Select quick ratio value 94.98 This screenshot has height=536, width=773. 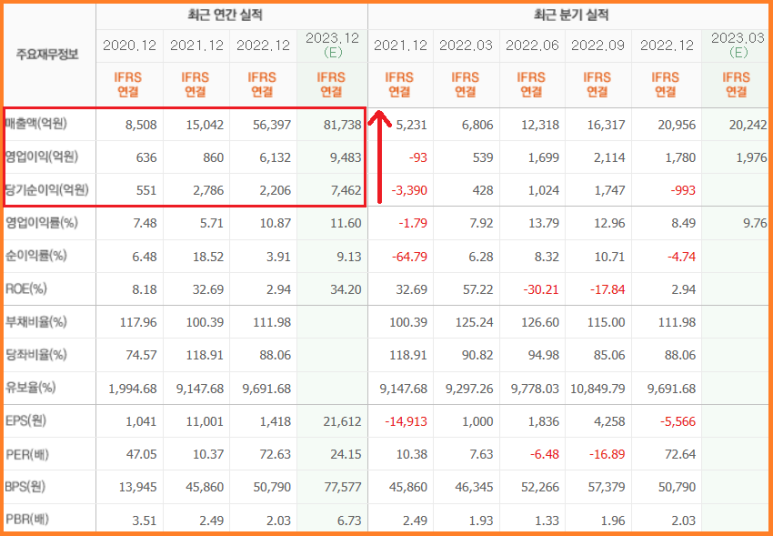pyautogui.click(x=546, y=355)
